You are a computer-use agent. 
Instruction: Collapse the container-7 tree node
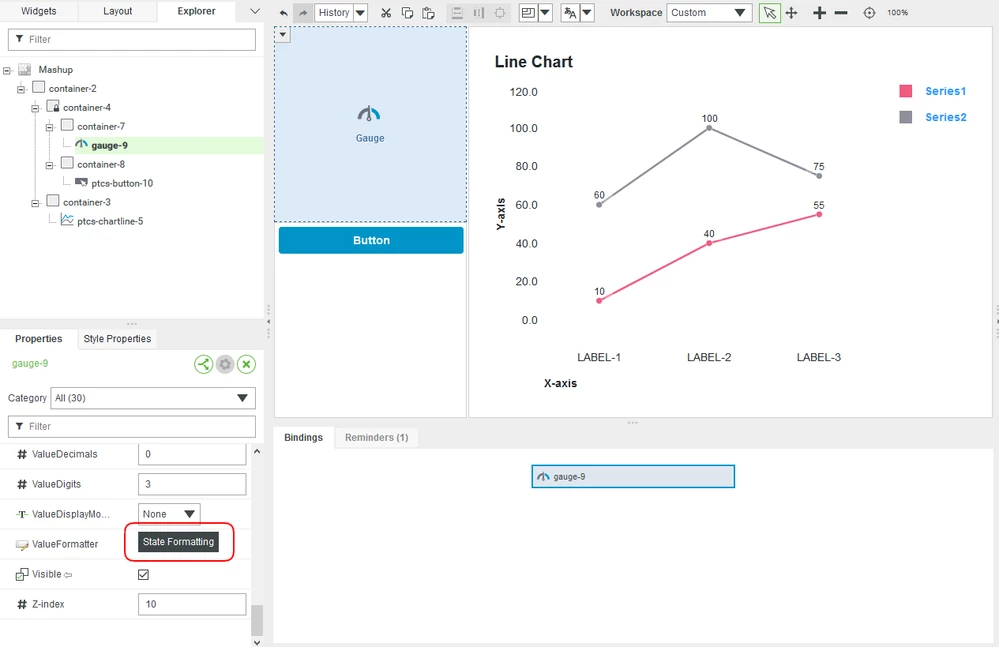pos(49,127)
